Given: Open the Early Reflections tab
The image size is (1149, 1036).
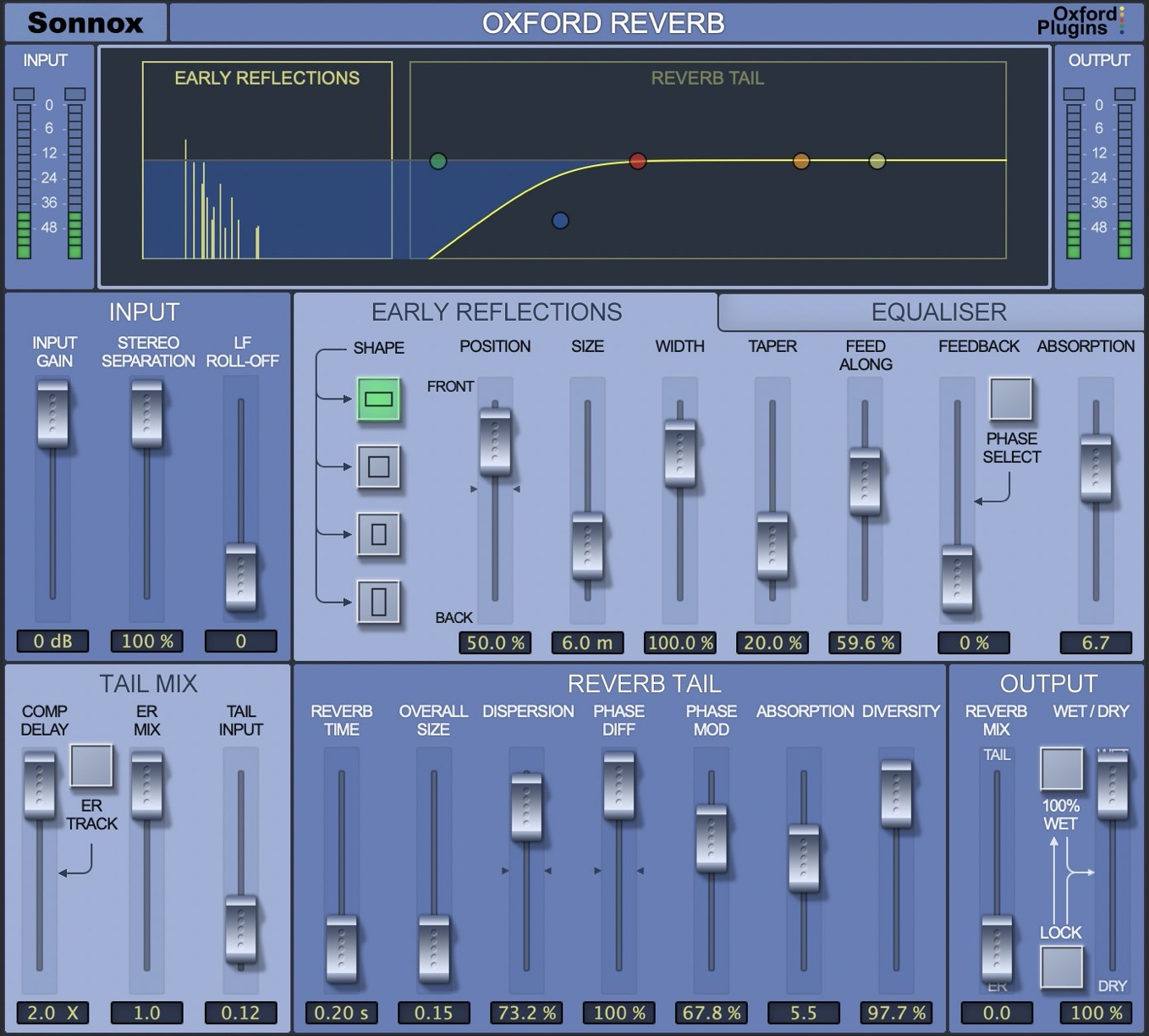Looking at the screenshot, I should [x=497, y=312].
